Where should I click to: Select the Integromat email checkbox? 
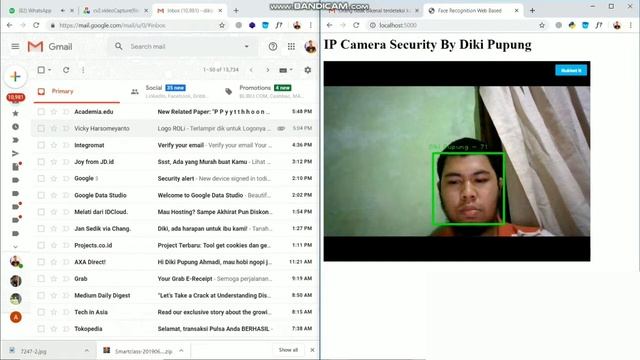[x=41, y=145]
